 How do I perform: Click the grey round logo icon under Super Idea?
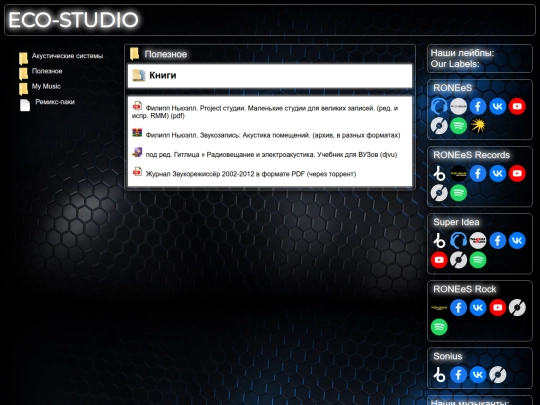[x=478, y=240]
